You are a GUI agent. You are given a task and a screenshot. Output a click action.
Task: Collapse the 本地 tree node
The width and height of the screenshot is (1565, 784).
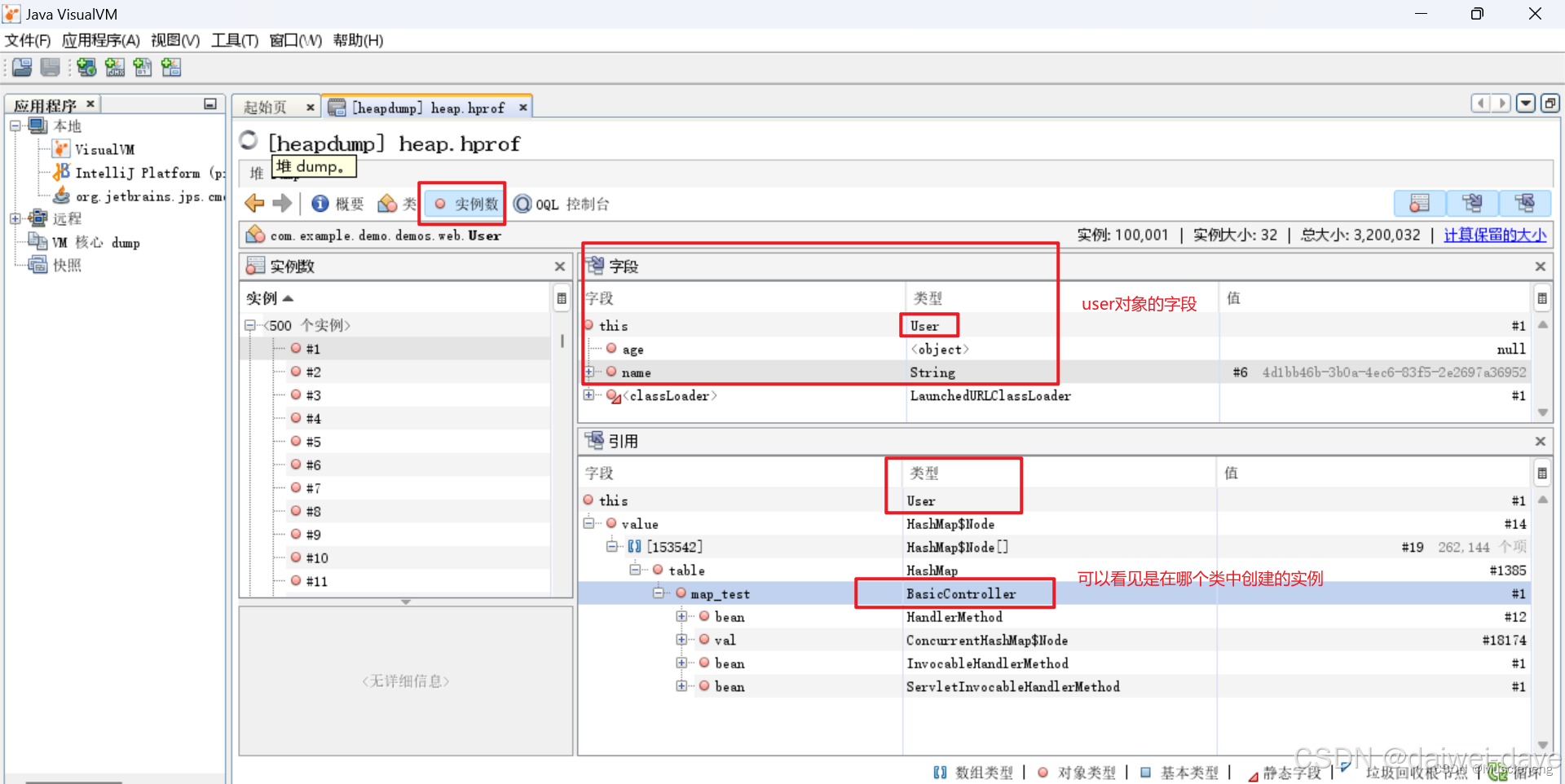pyautogui.click(x=15, y=126)
